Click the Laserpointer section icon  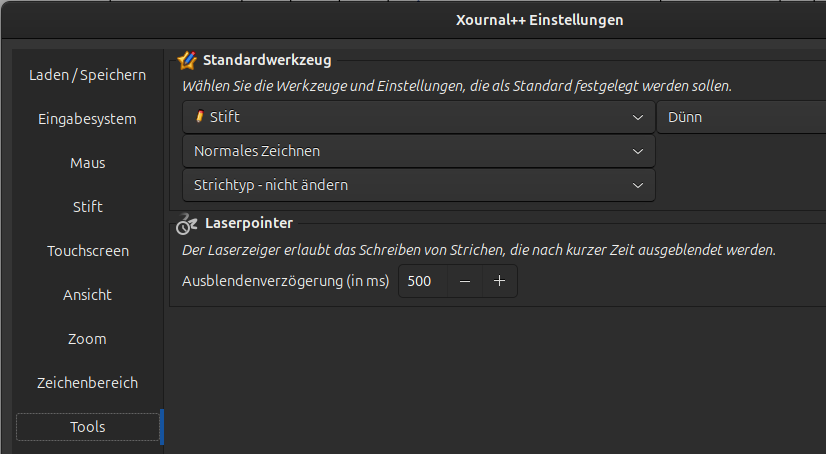(187, 224)
